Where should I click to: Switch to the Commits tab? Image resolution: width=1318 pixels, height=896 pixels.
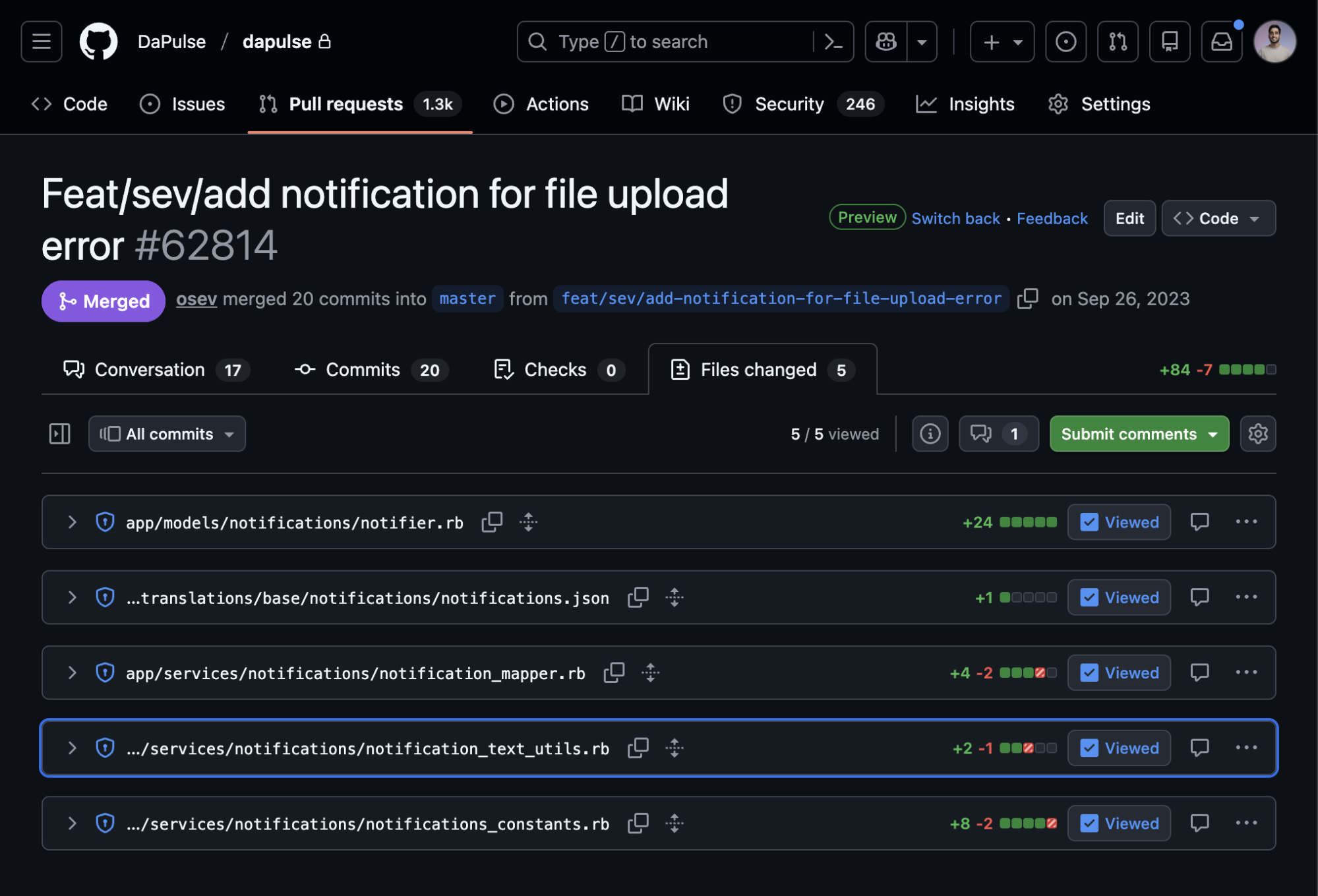[x=371, y=369]
